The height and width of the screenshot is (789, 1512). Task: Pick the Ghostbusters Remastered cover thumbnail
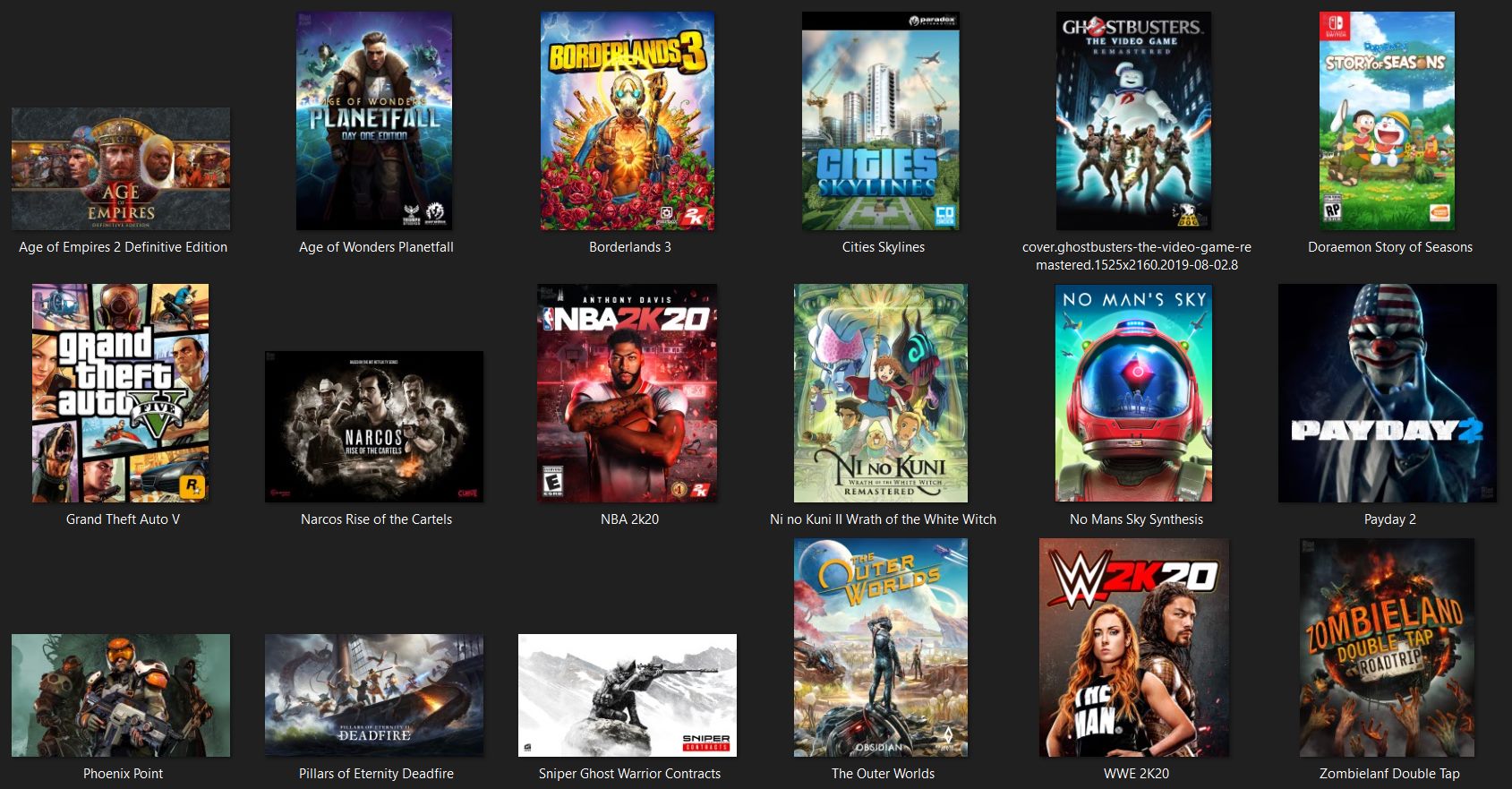1134,121
